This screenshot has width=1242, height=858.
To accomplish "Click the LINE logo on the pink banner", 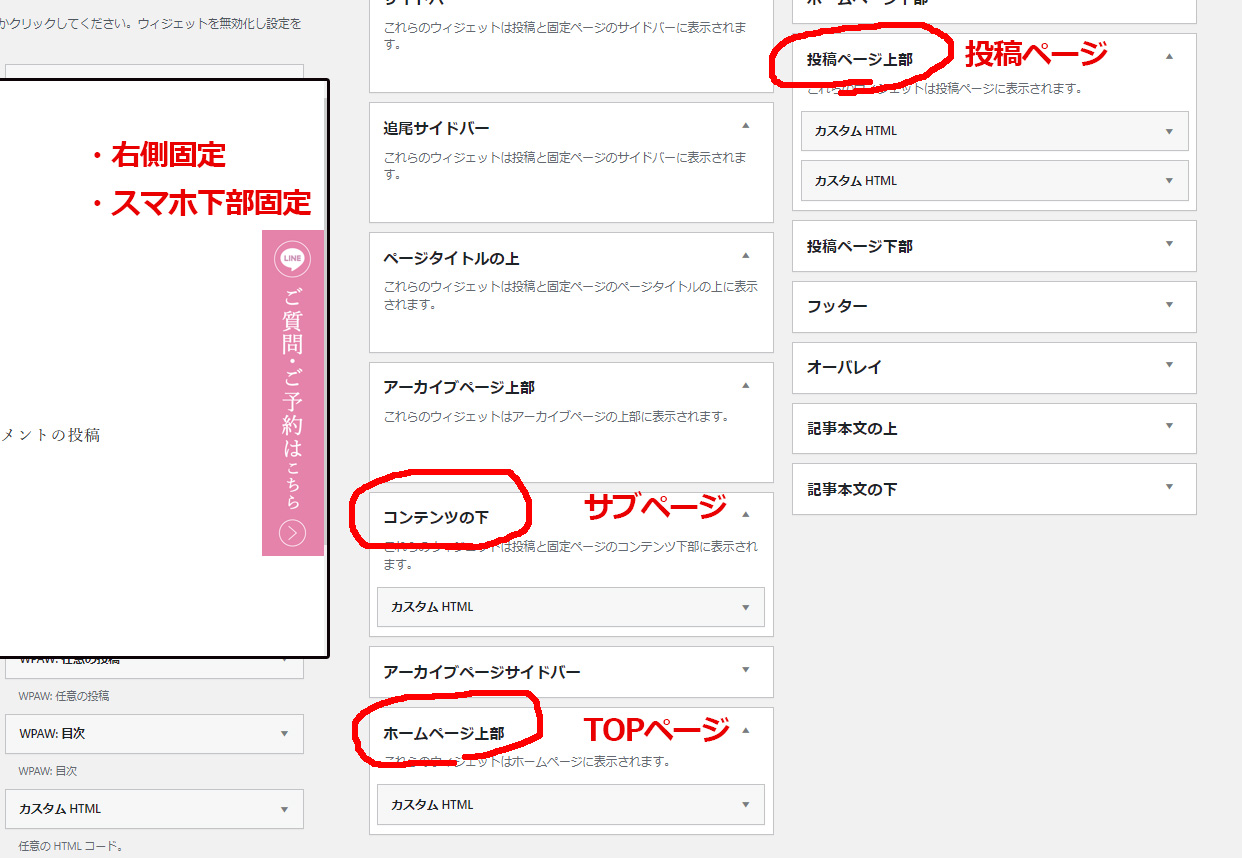I will 292,260.
